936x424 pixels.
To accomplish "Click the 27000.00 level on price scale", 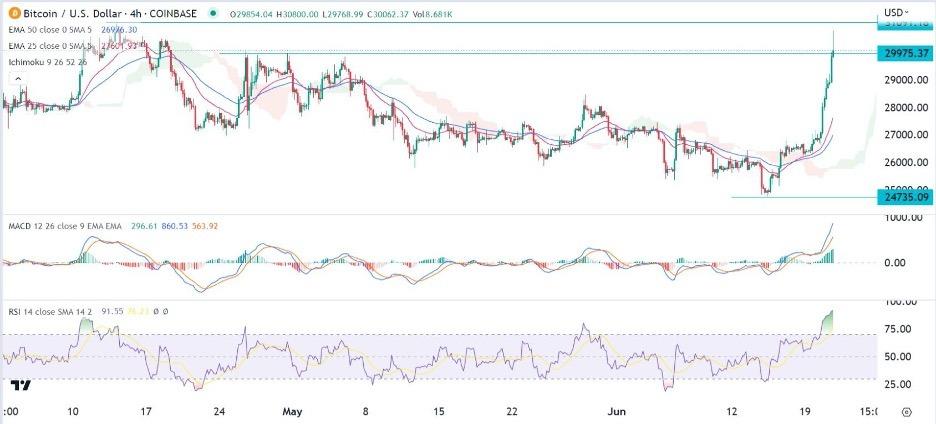I will [x=904, y=135].
